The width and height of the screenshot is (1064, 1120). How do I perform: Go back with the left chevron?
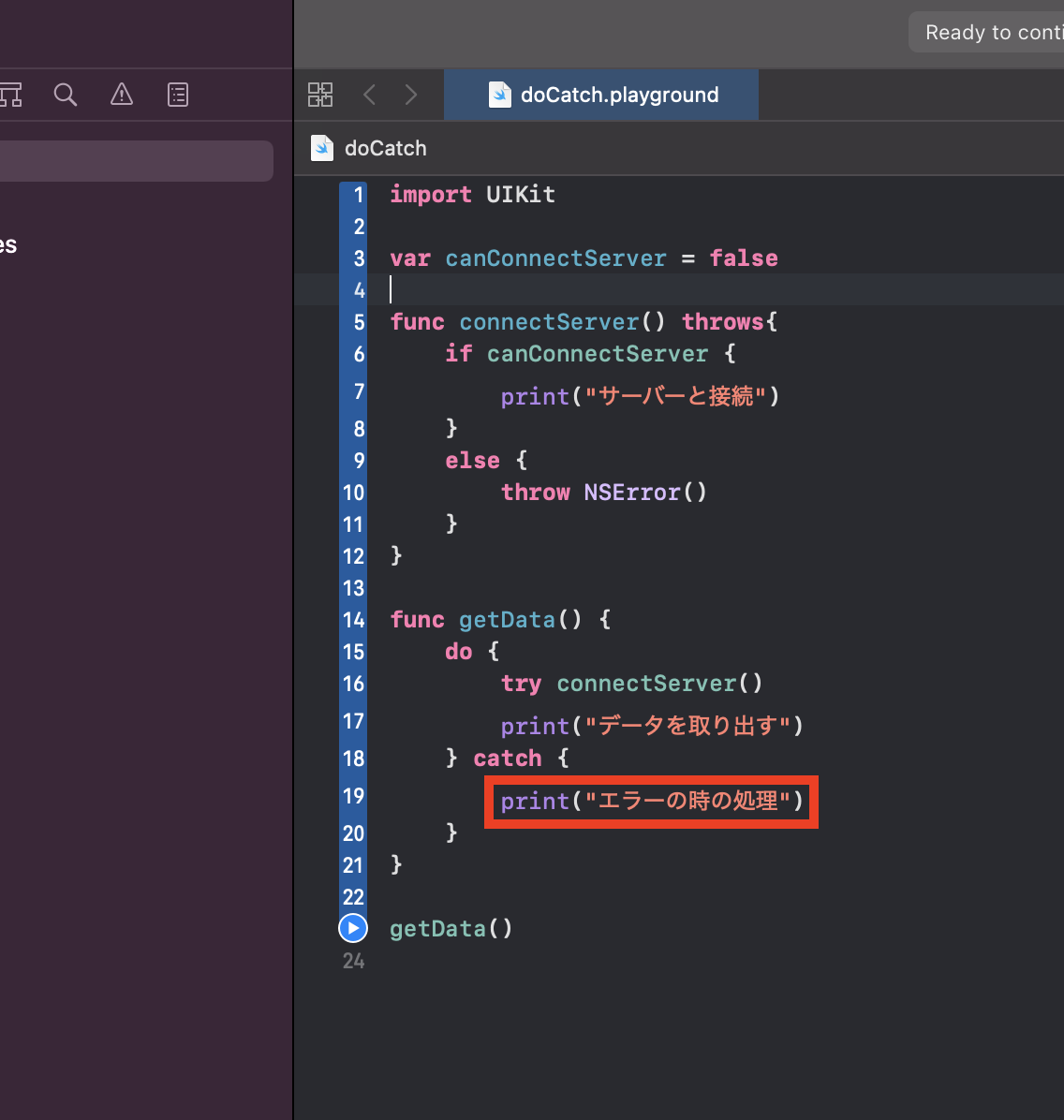[x=369, y=95]
